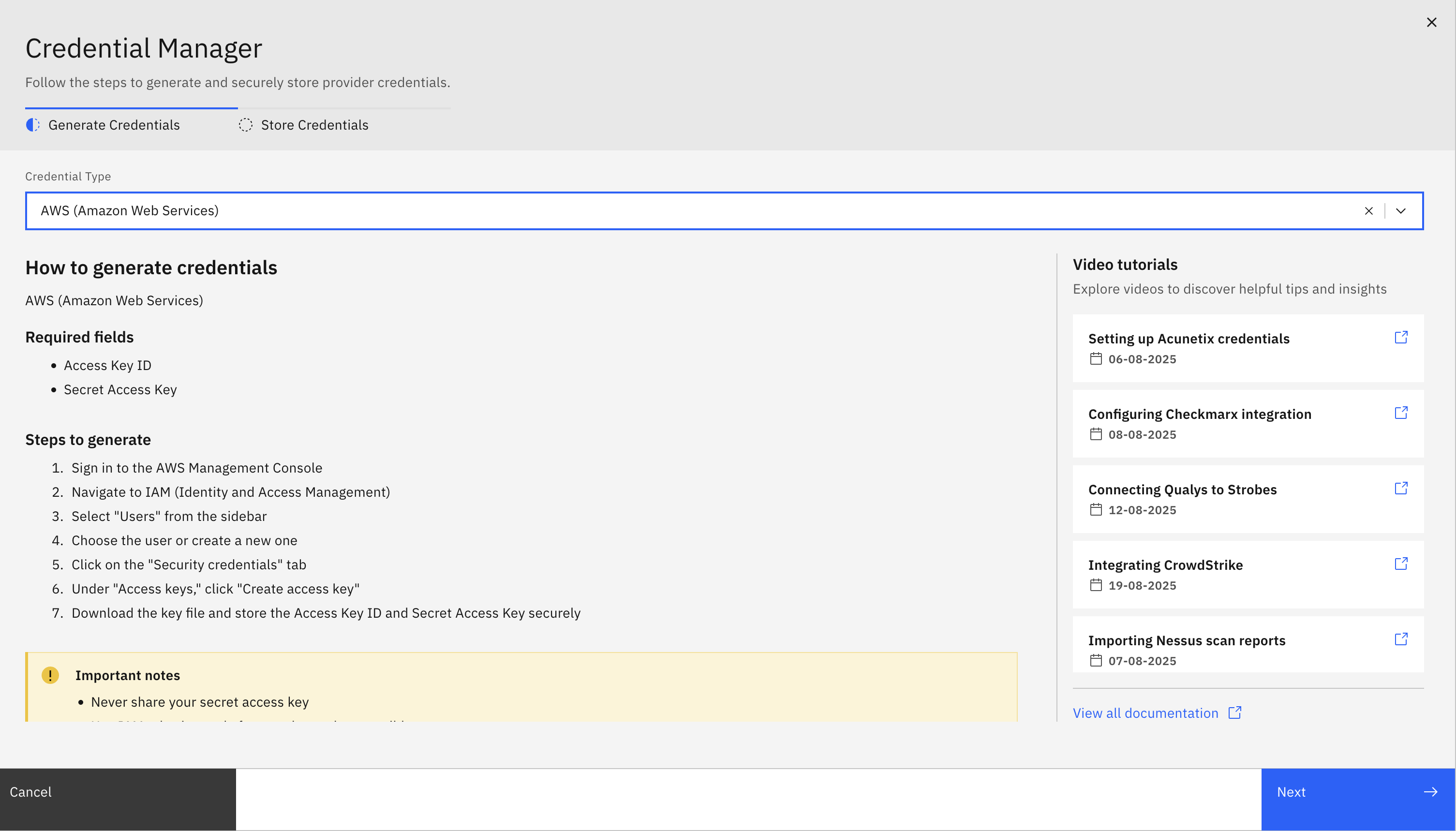Image resolution: width=1456 pixels, height=831 pixels.
Task: Click the Credential Type combo box field
Action: 685,211
